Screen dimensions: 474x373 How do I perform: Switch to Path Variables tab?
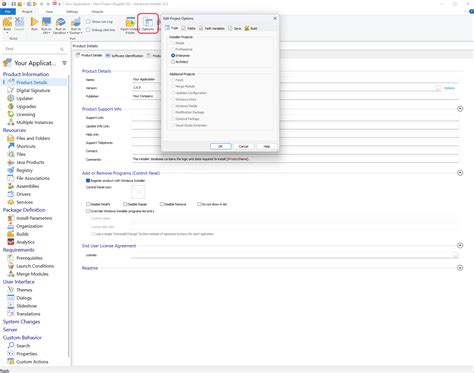[x=212, y=28]
